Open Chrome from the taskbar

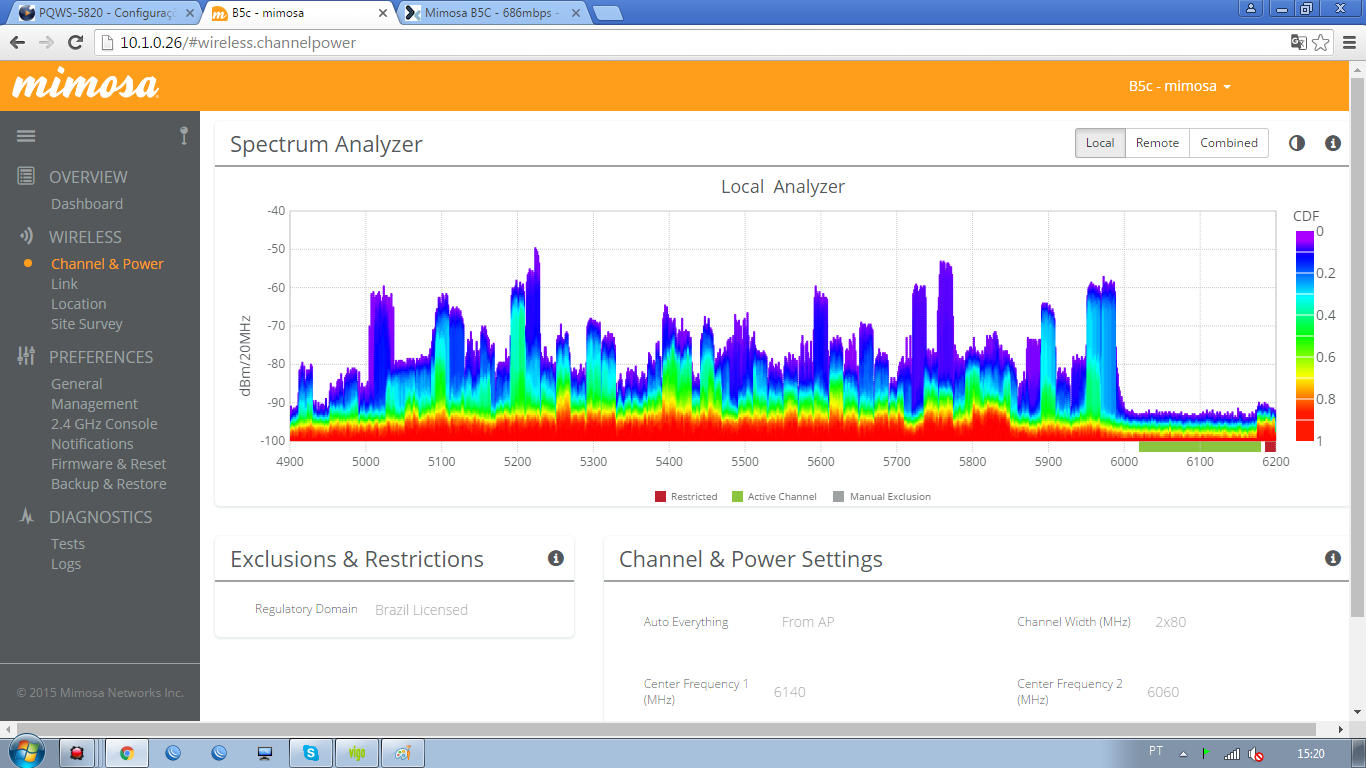click(x=127, y=753)
